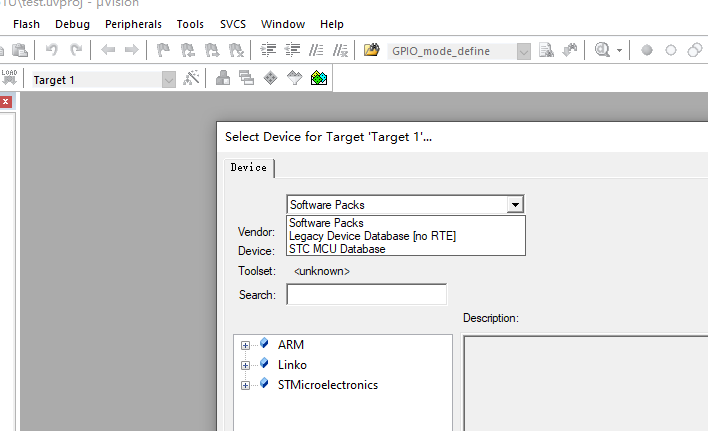
Task: Open Options for Target magic wand icon
Action: click(191, 78)
